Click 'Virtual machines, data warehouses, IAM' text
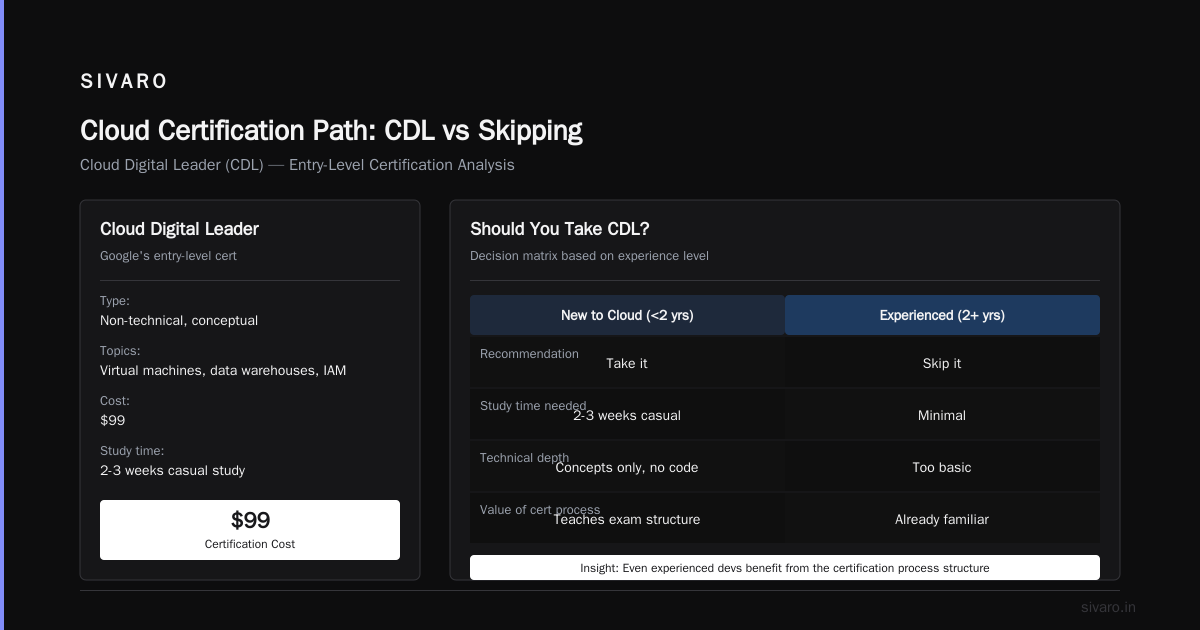 tap(223, 371)
